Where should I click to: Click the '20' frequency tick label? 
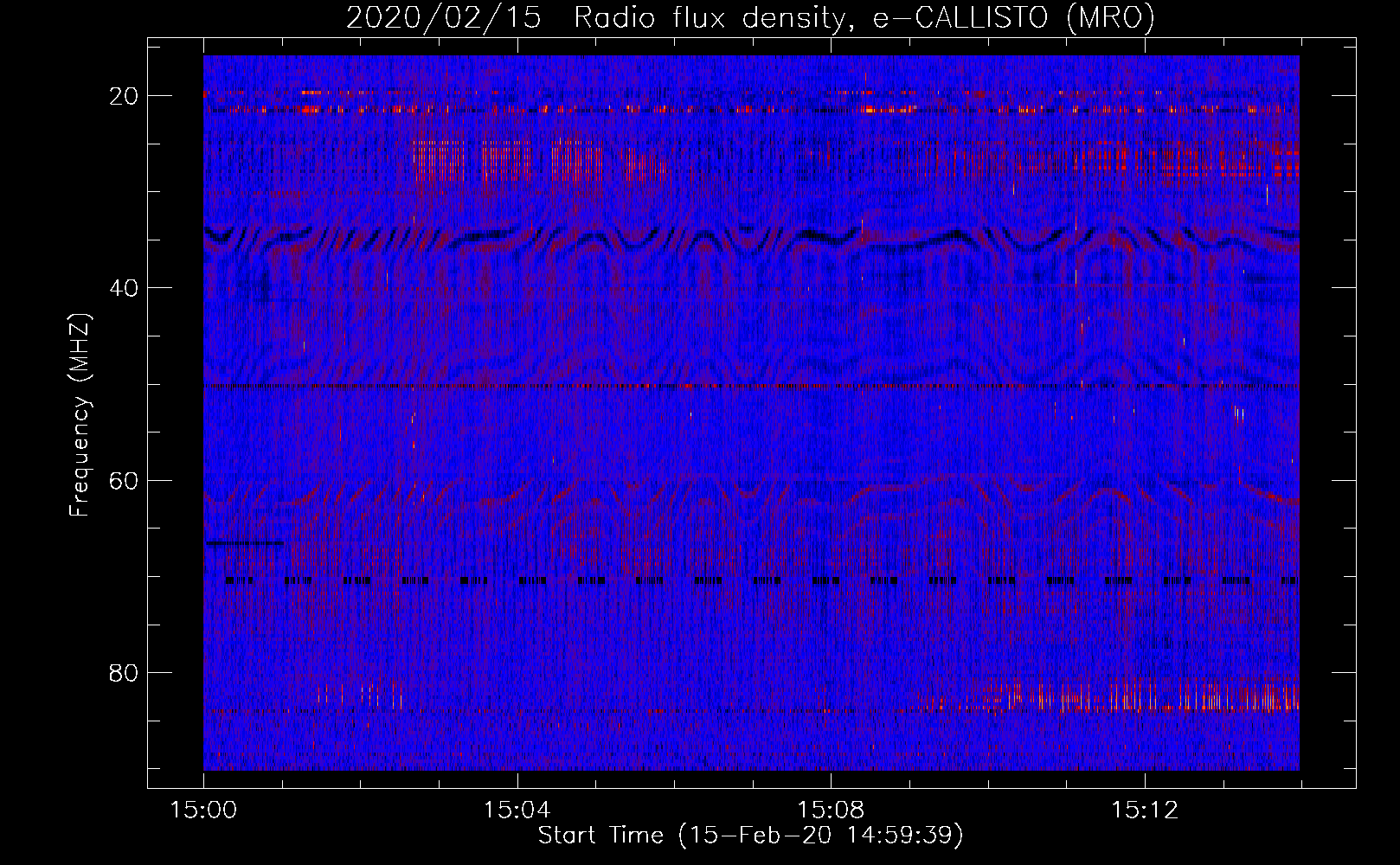[125, 96]
